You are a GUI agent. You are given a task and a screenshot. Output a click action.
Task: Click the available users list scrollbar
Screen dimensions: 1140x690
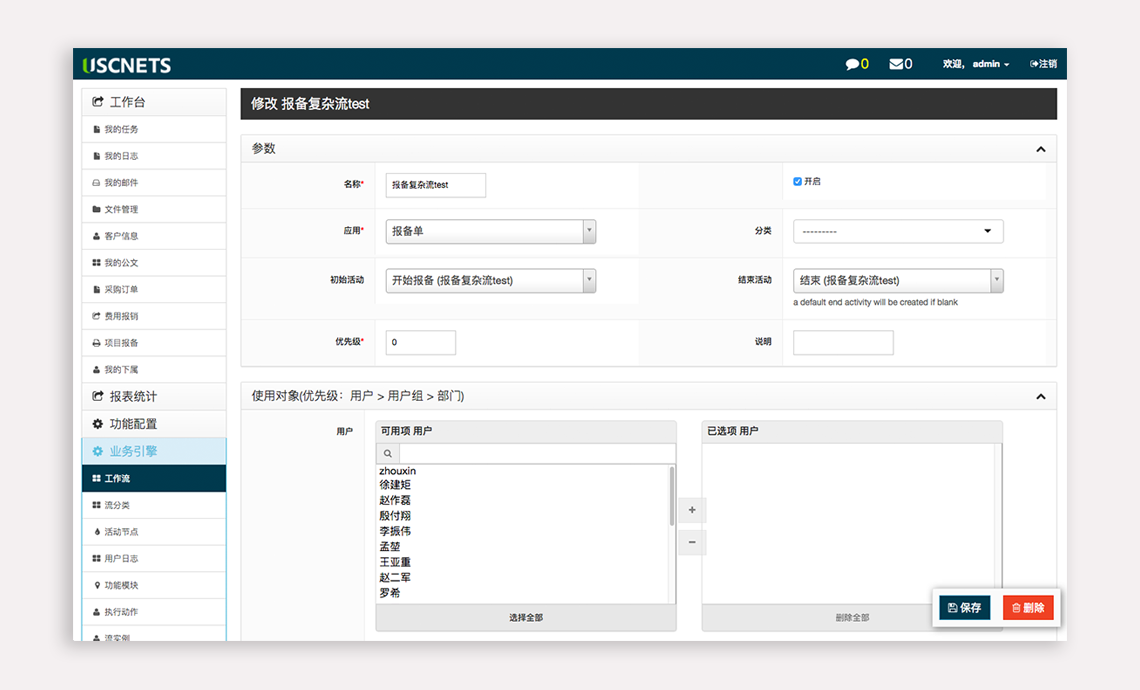click(672, 495)
